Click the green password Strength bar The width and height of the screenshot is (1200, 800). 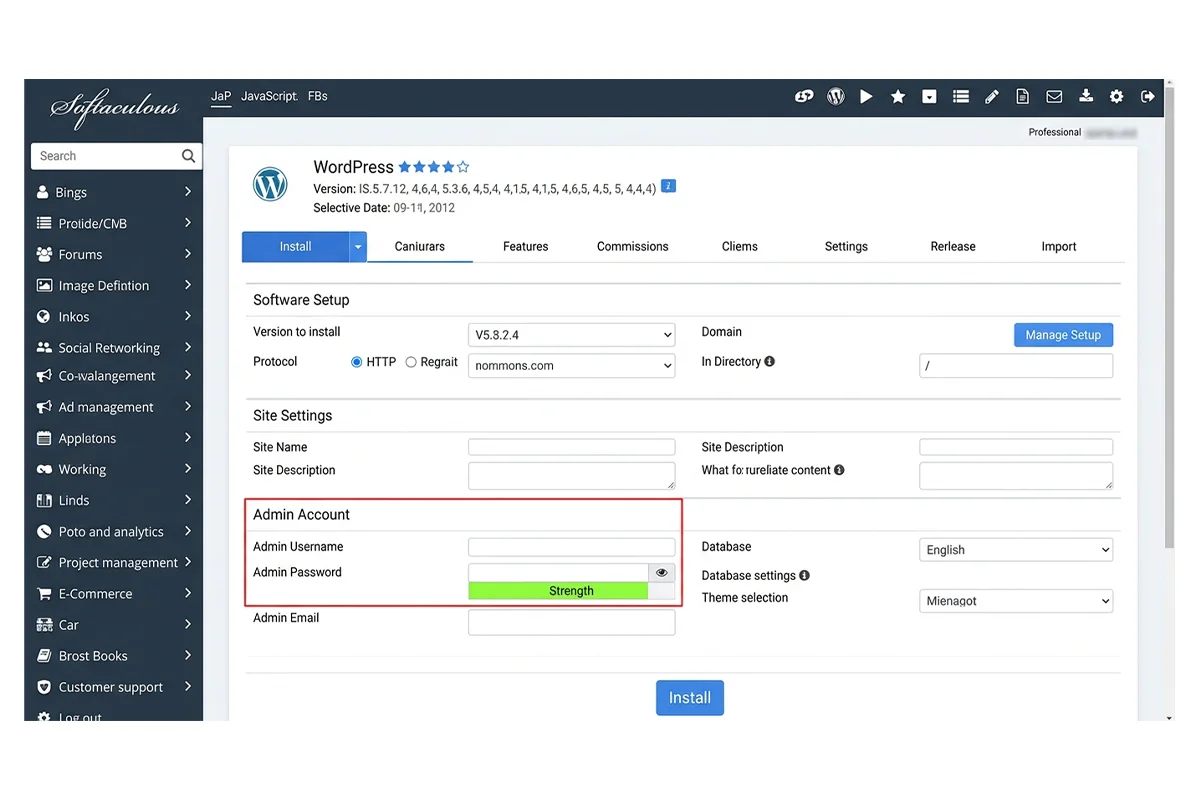(558, 591)
